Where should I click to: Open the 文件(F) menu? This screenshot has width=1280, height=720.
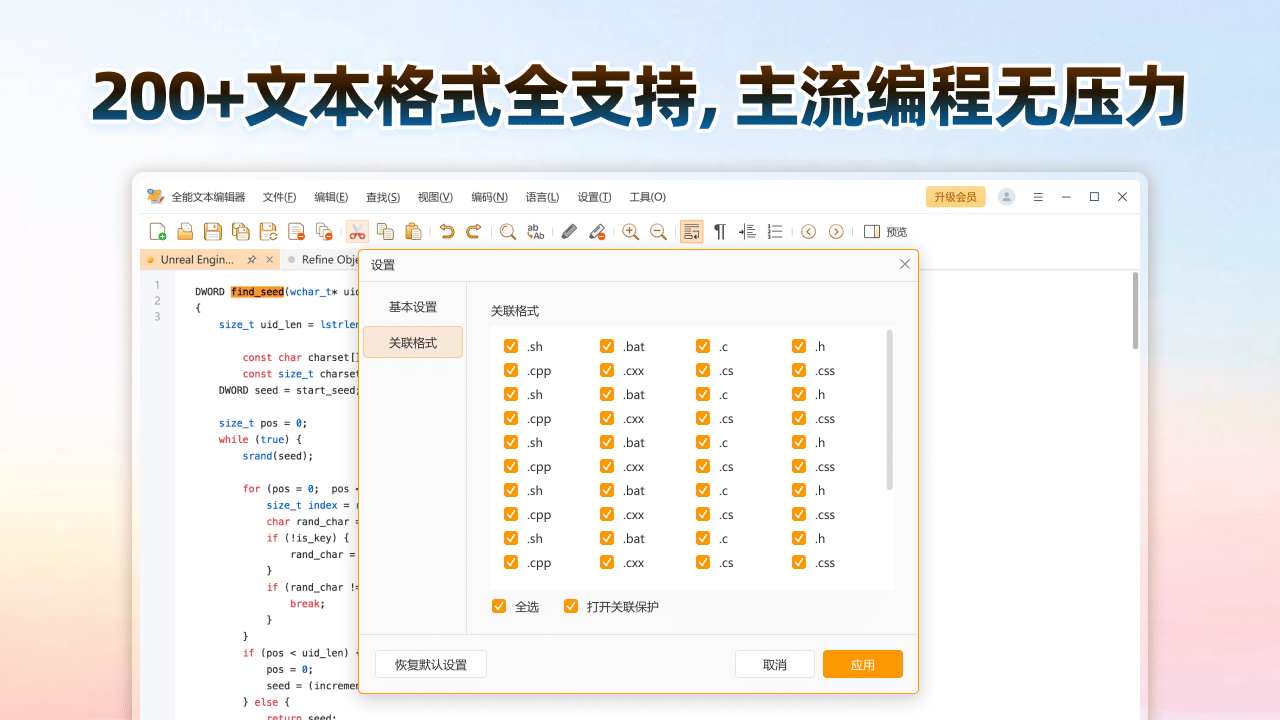[279, 197]
